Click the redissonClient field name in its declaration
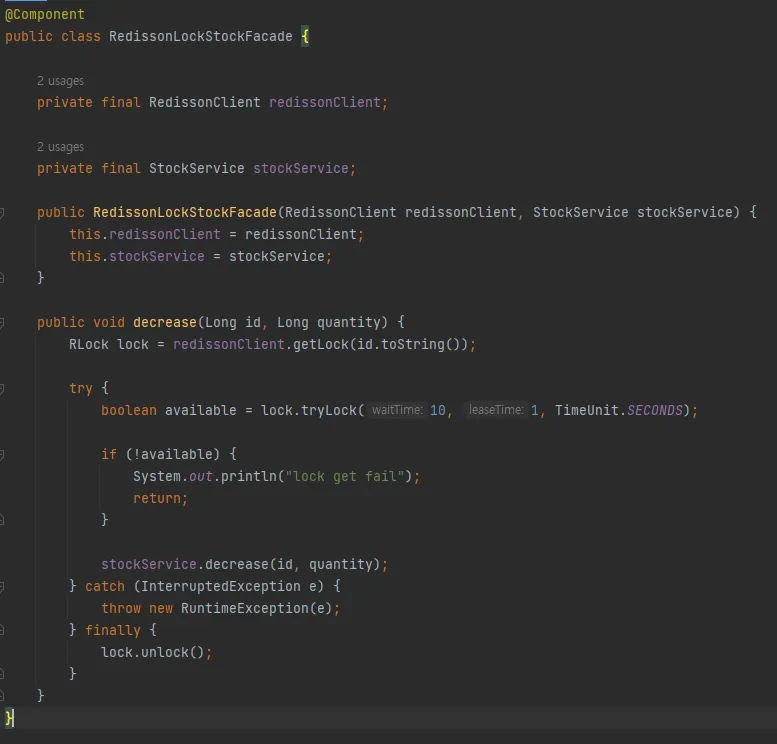This screenshot has height=744, width=777. point(325,102)
